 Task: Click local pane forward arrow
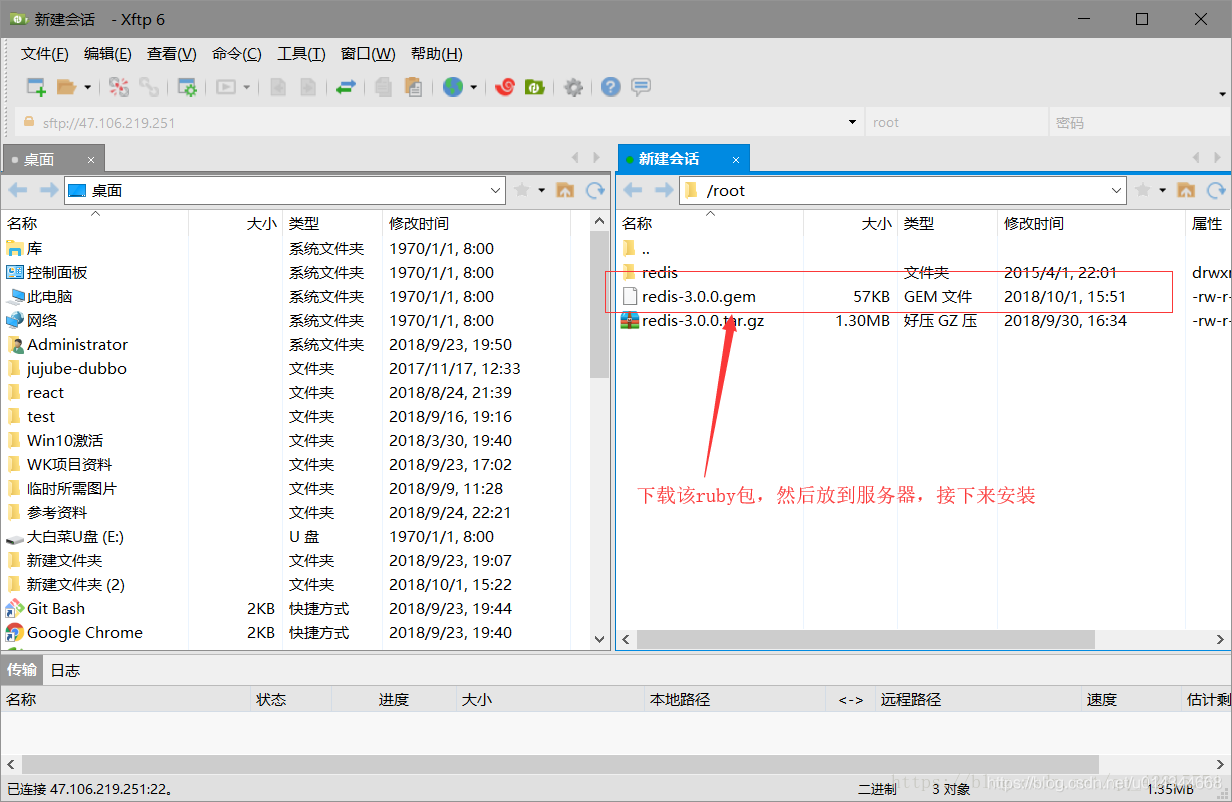[48, 190]
